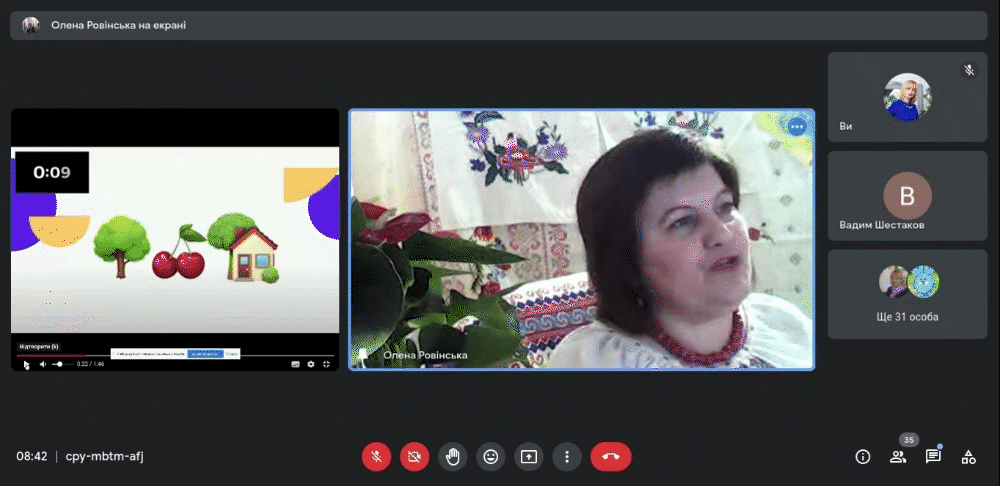Open meeting details info icon
Image resolution: width=1000 pixels, height=486 pixels.
click(x=863, y=457)
